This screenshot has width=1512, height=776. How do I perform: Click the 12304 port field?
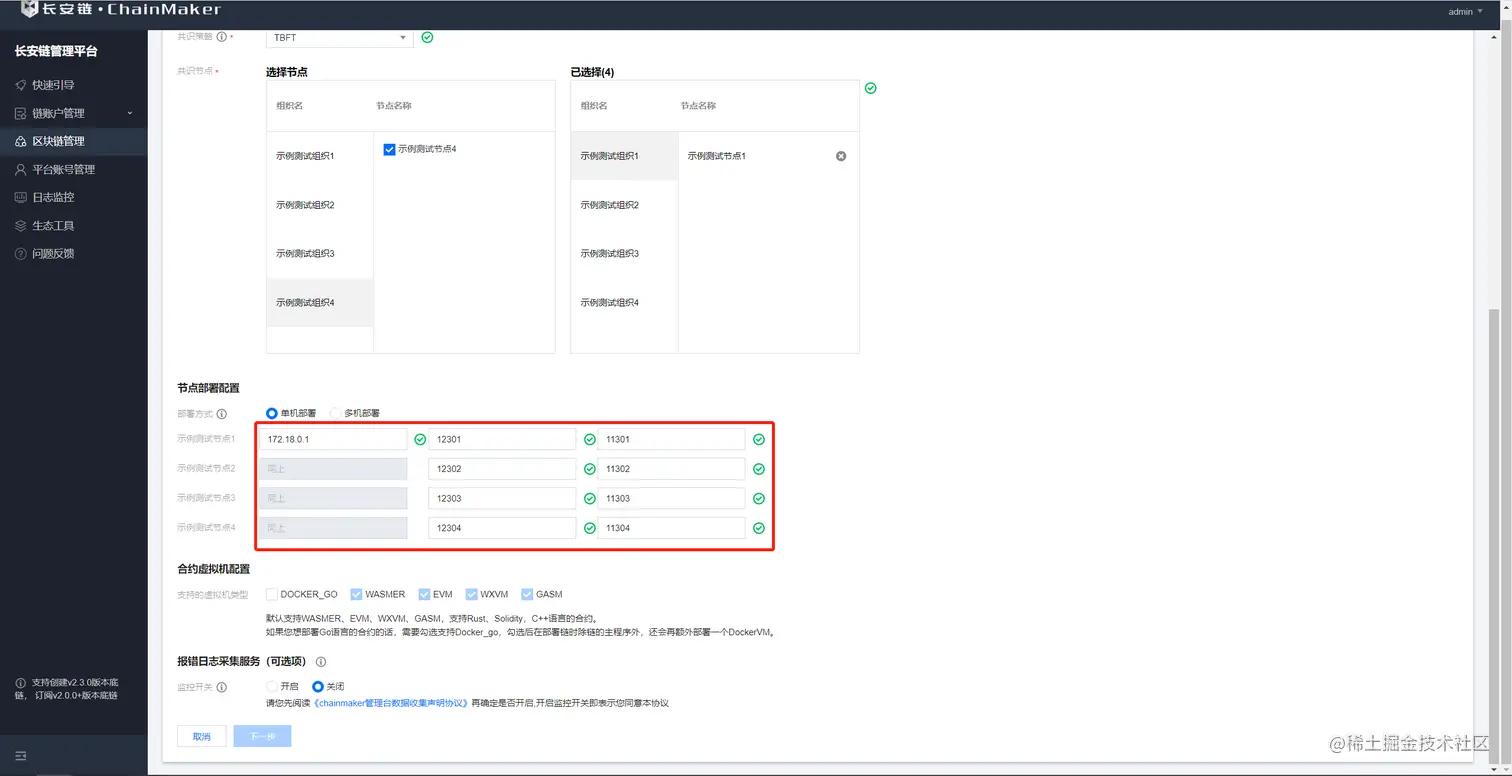click(x=502, y=528)
